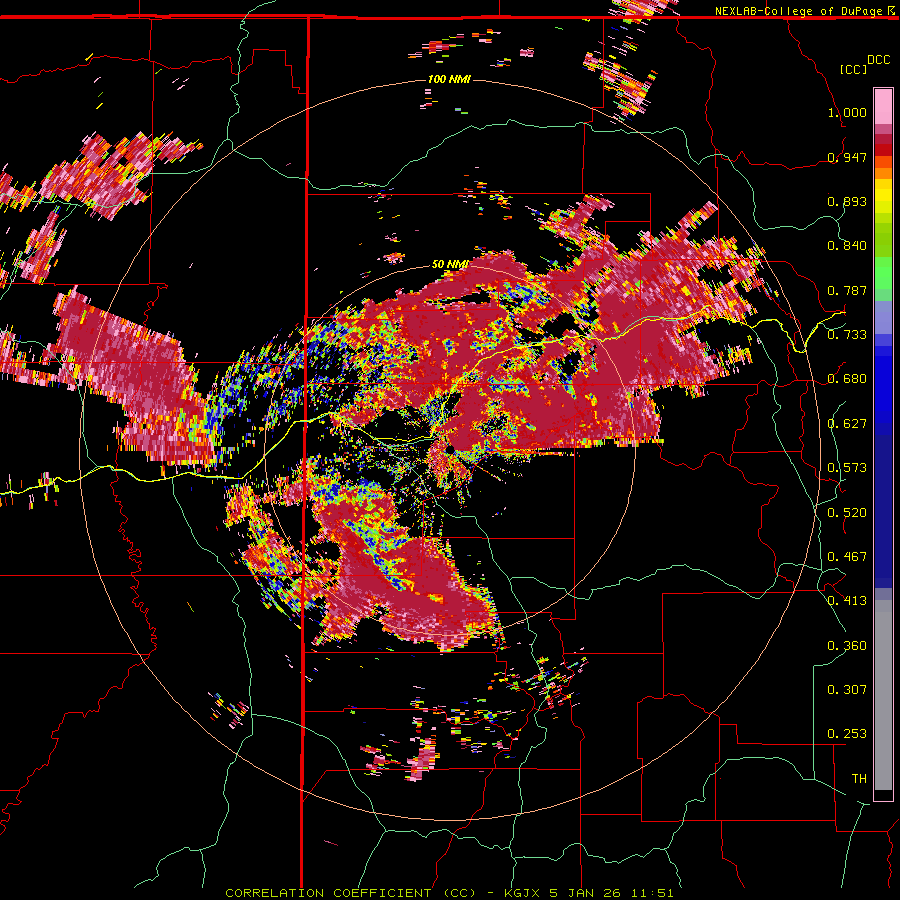Select the 0.360 scale value
The image size is (900, 900).
pyautogui.click(x=847, y=646)
